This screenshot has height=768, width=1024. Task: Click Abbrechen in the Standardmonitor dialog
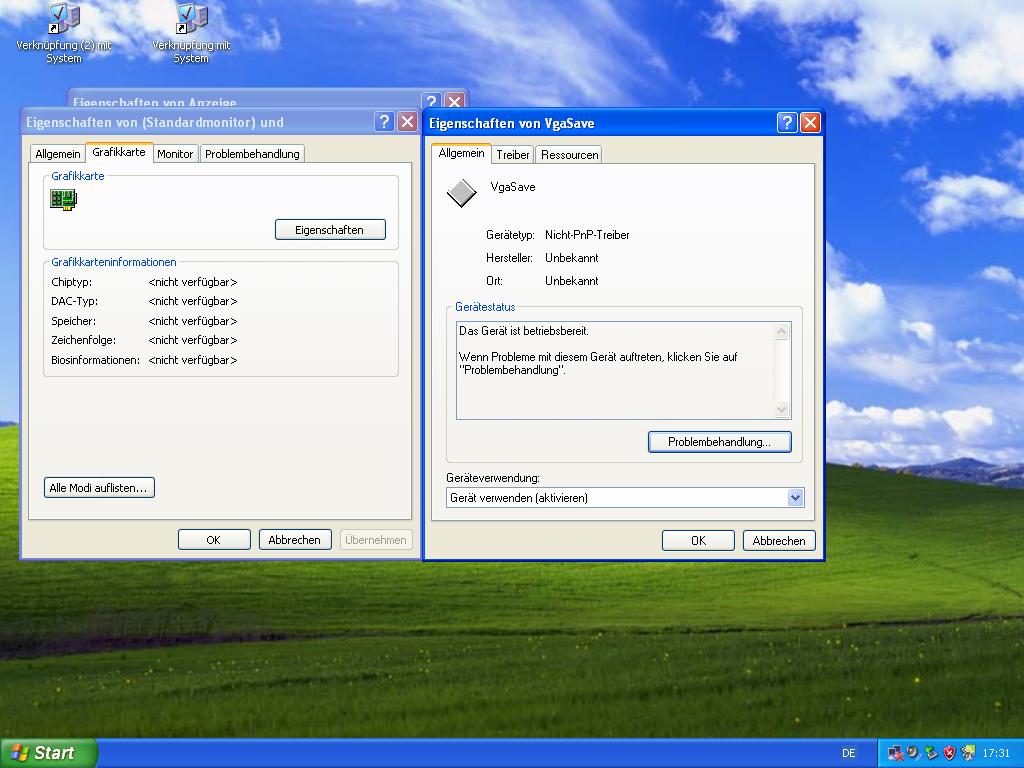[x=295, y=540]
